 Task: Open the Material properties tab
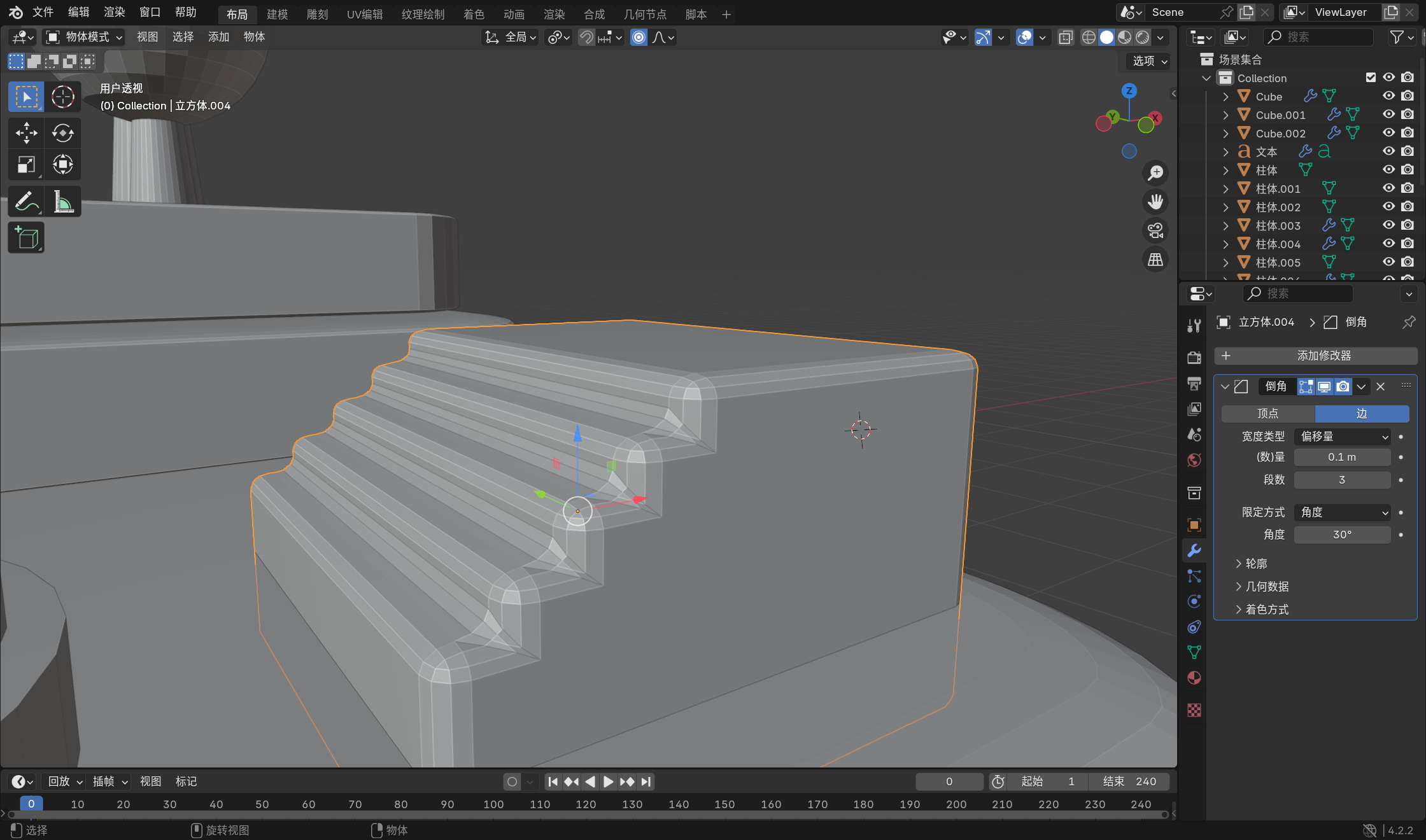coord(1194,678)
